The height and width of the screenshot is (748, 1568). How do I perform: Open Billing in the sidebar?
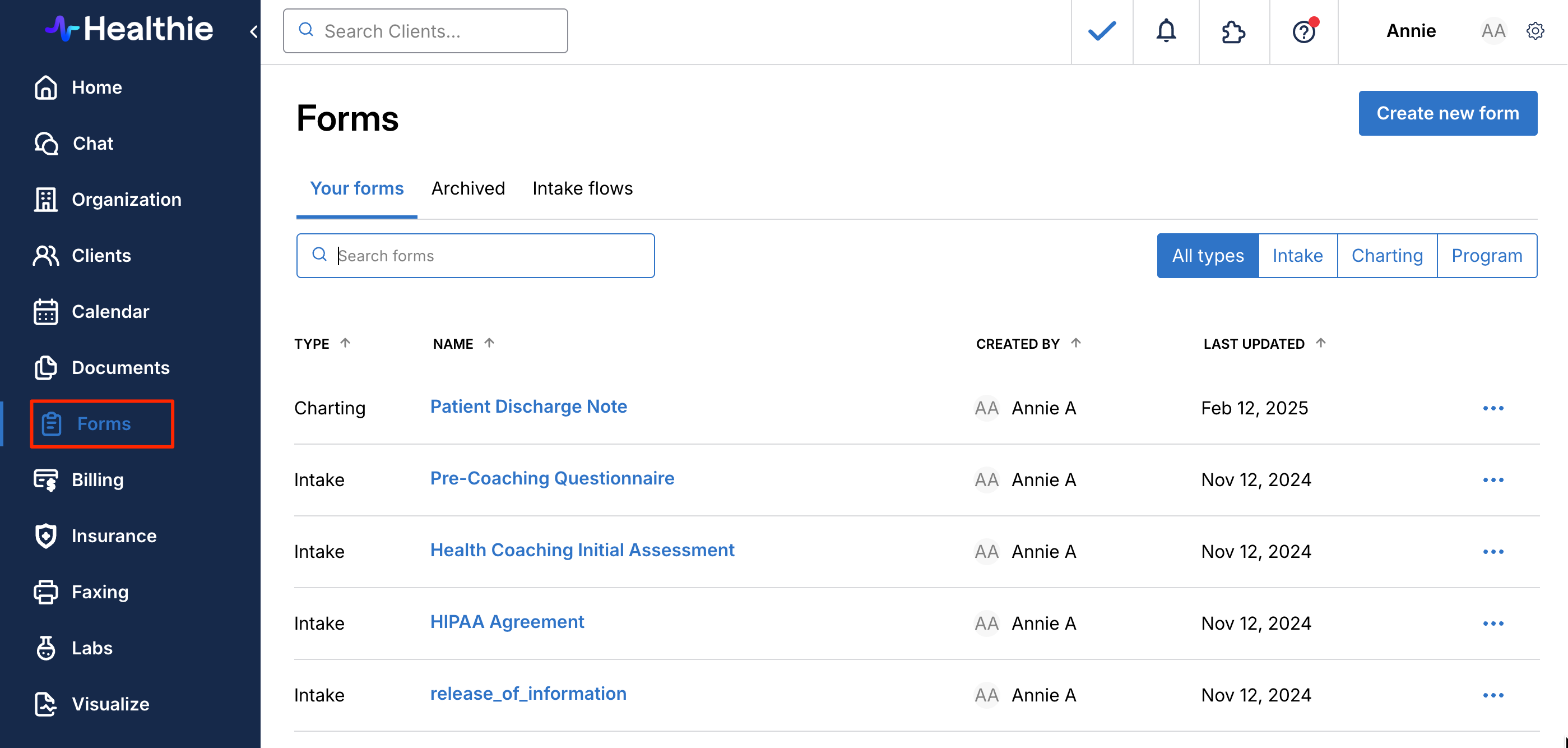[x=98, y=479]
